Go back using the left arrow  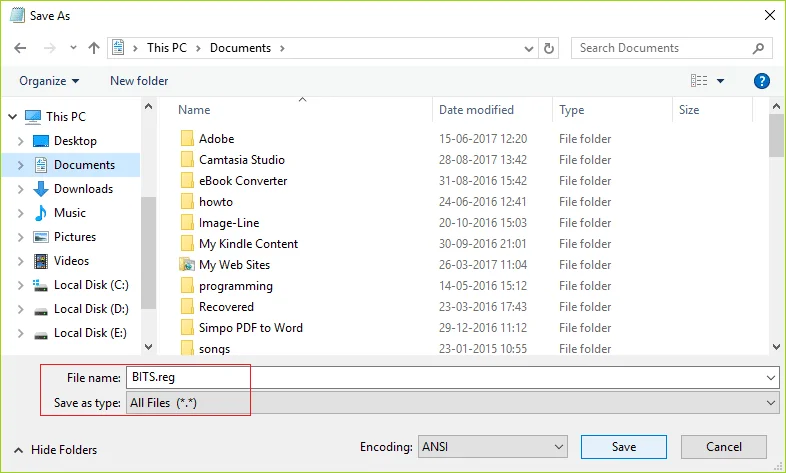click(x=20, y=48)
